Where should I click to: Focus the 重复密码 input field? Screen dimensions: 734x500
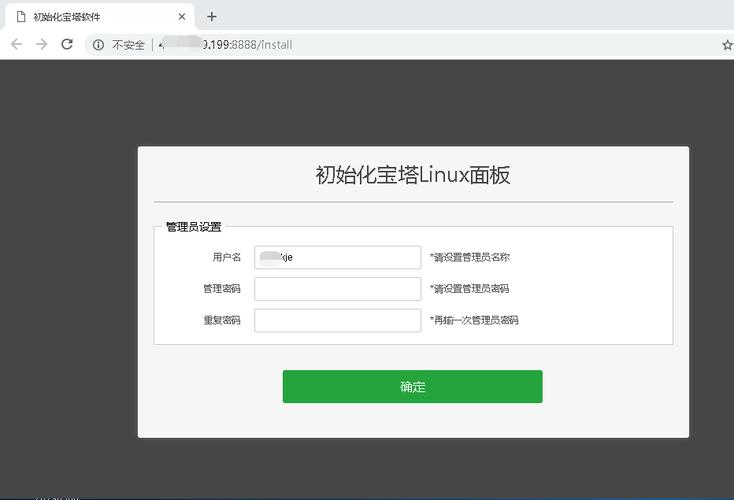coord(338,320)
